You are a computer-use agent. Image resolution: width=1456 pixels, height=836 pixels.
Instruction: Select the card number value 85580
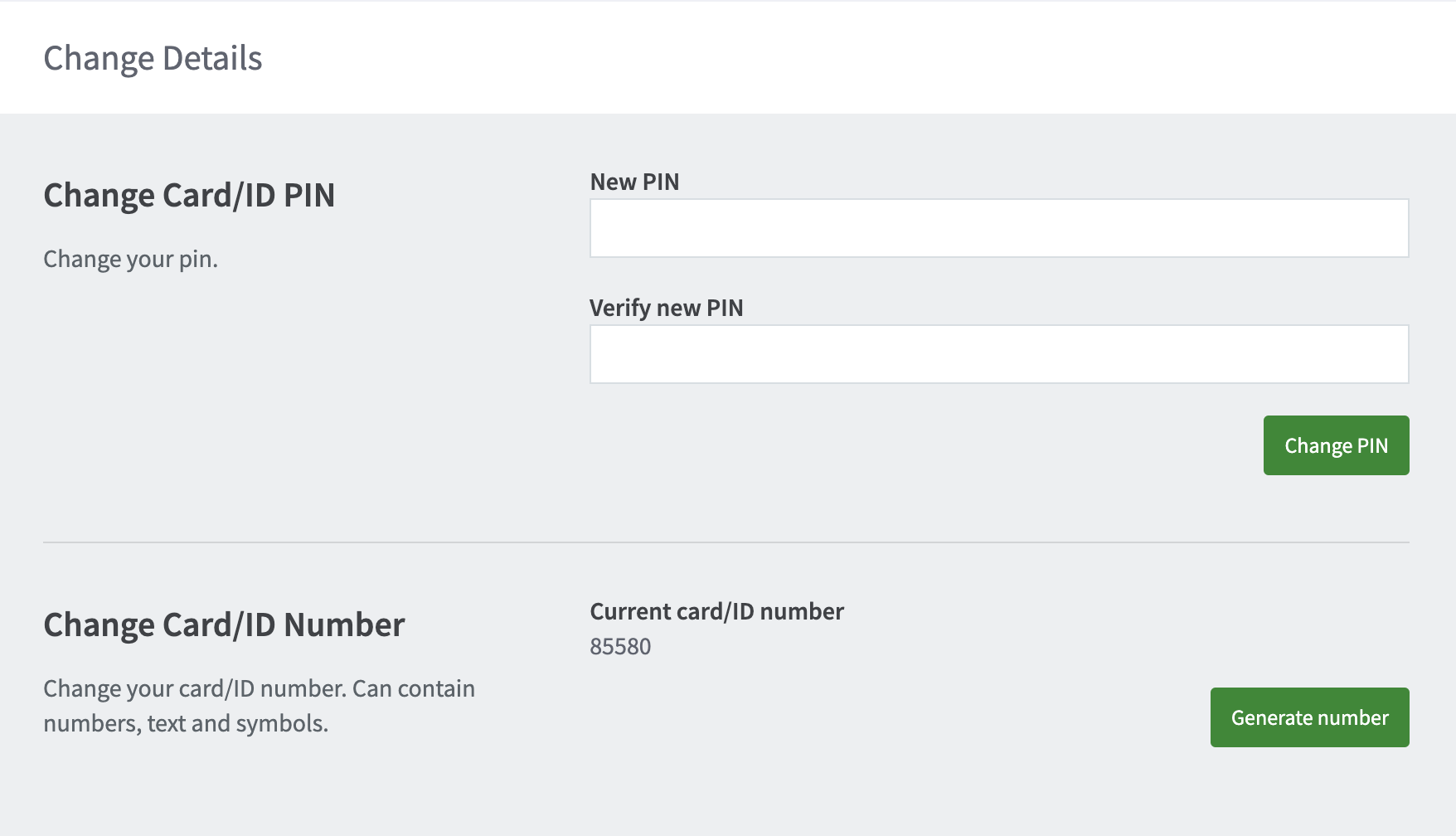[620, 646]
